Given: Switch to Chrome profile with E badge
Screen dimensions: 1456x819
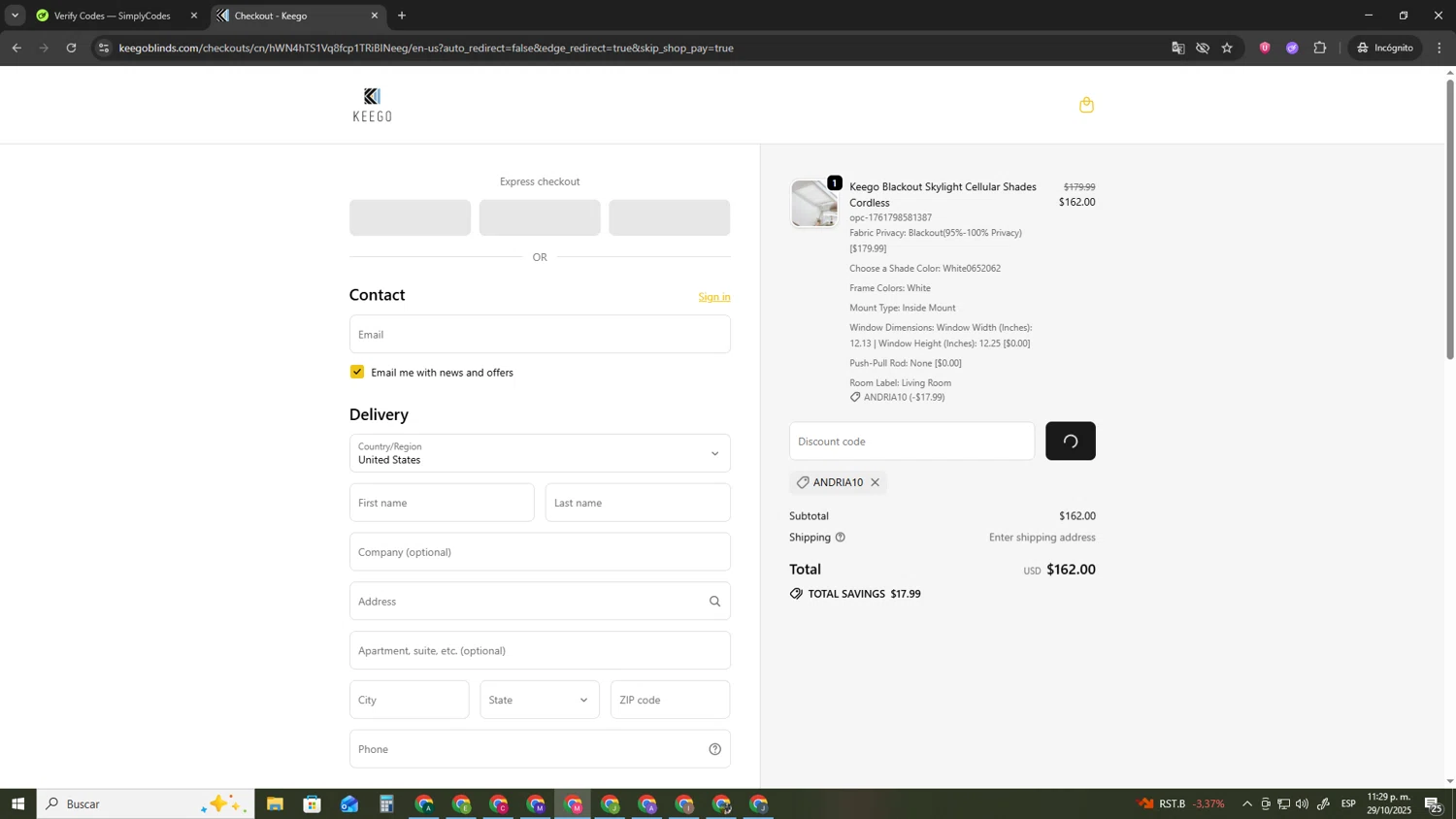Looking at the screenshot, I should pyautogui.click(x=461, y=804).
